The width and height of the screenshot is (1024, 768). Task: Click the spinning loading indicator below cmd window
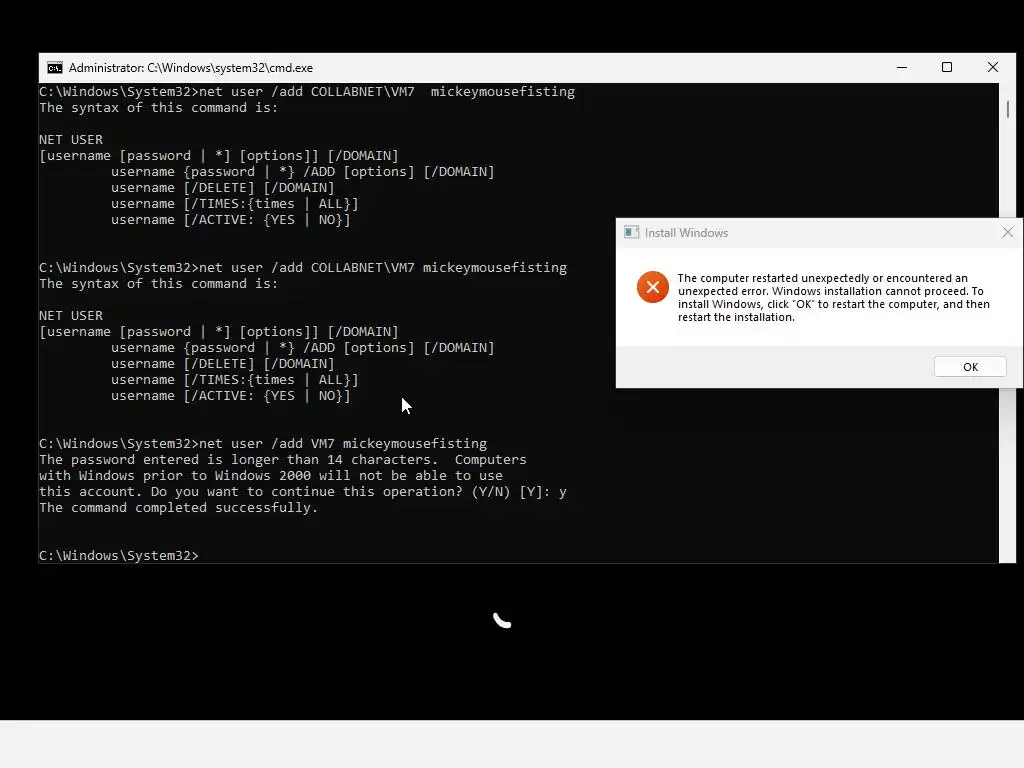coord(502,620)
